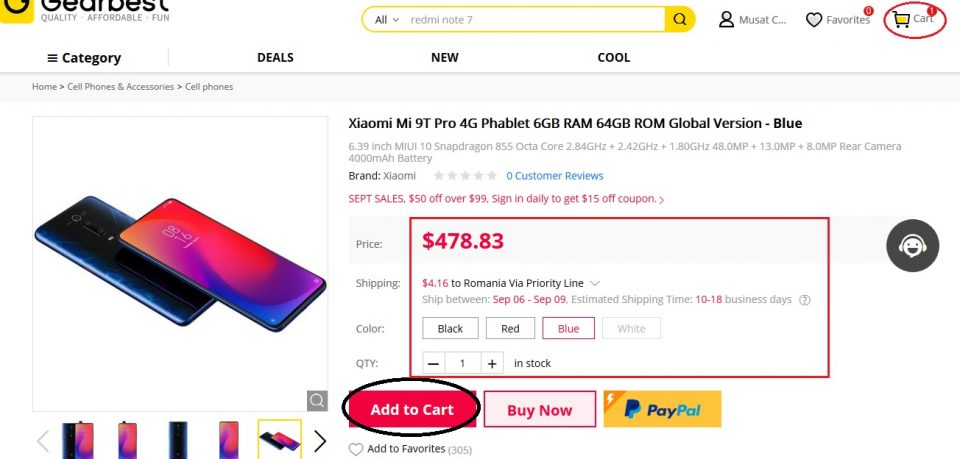Show next thumbnails with right arrow
This screenshot has height=459, width=960.
[x=320, y=441]
